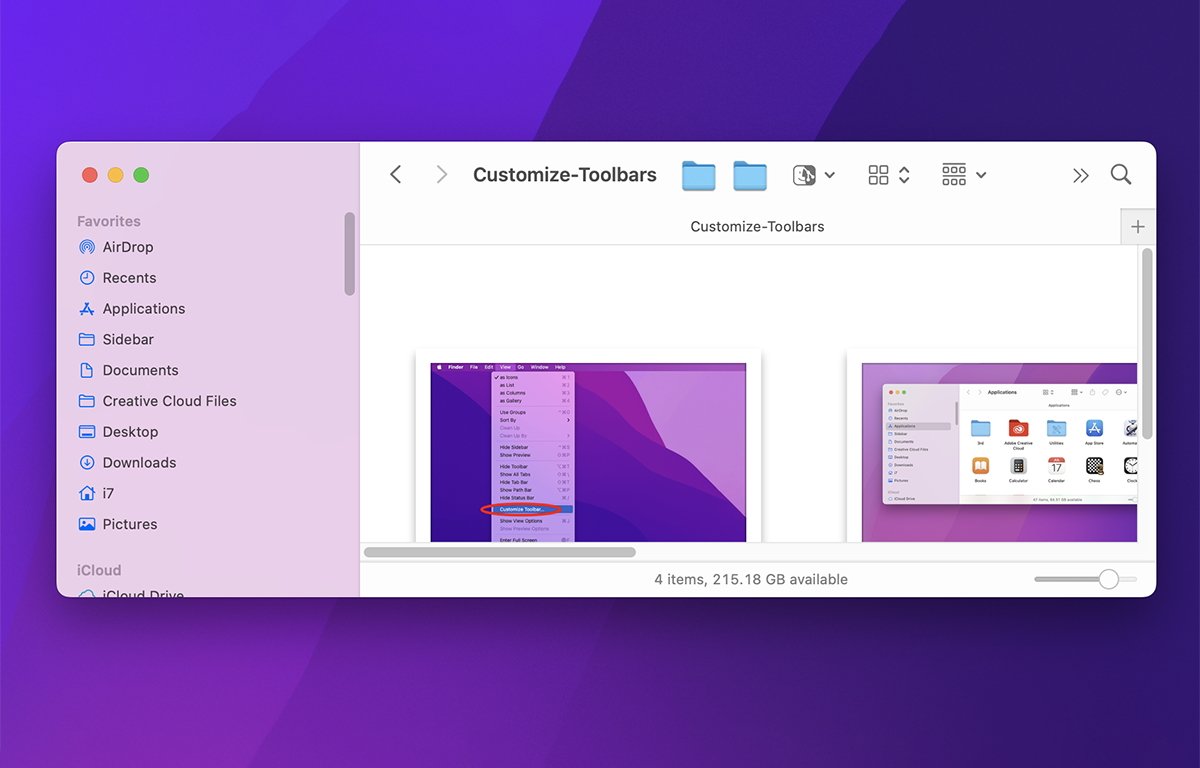Image resolution: width=1200 pixels, height=768 pixels.
Task: Select the Customize Toolbar menu screenshot thumbnail
Action: [588, 452]
